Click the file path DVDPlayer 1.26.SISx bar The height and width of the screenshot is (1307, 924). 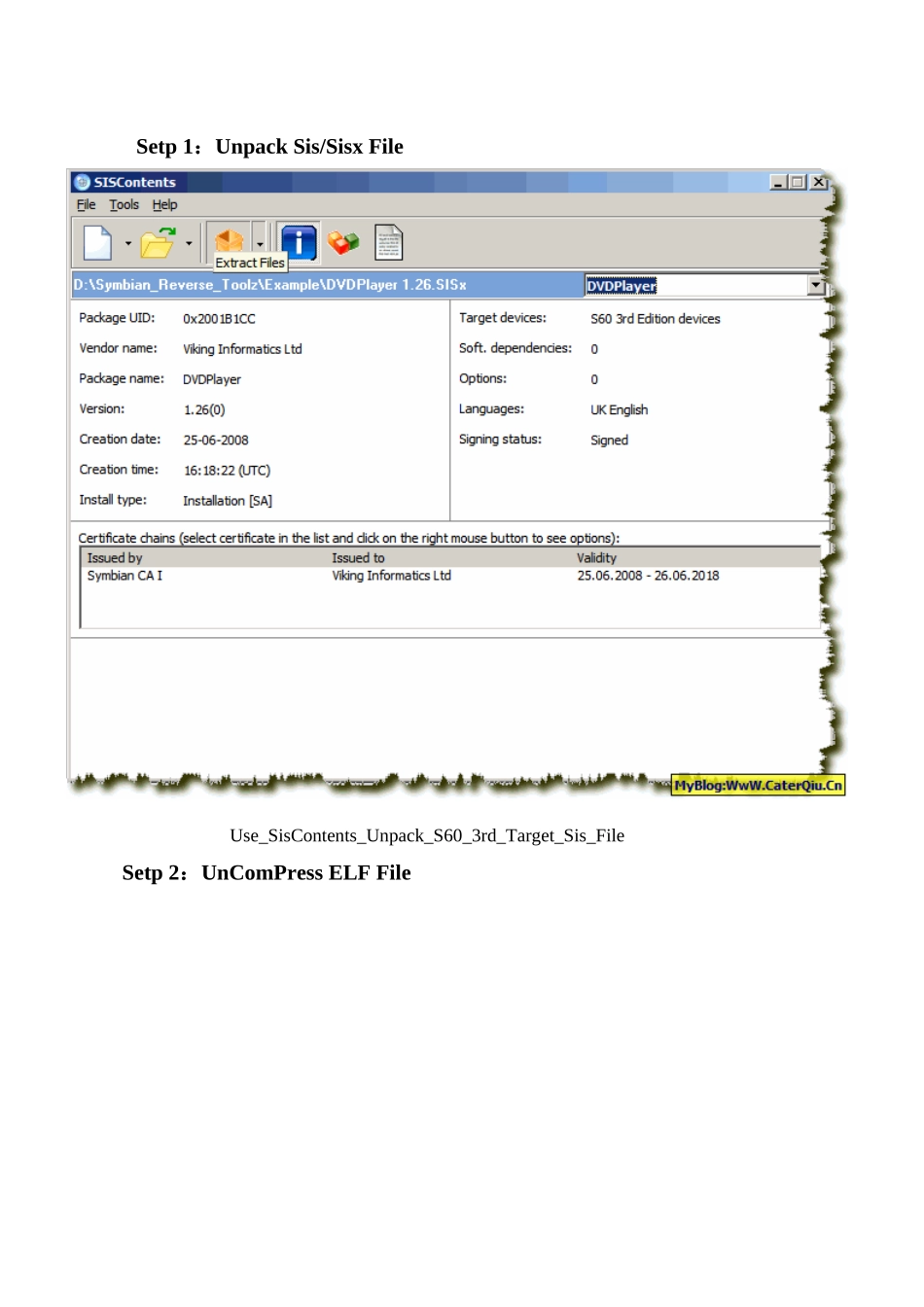[x=328, y=285]
